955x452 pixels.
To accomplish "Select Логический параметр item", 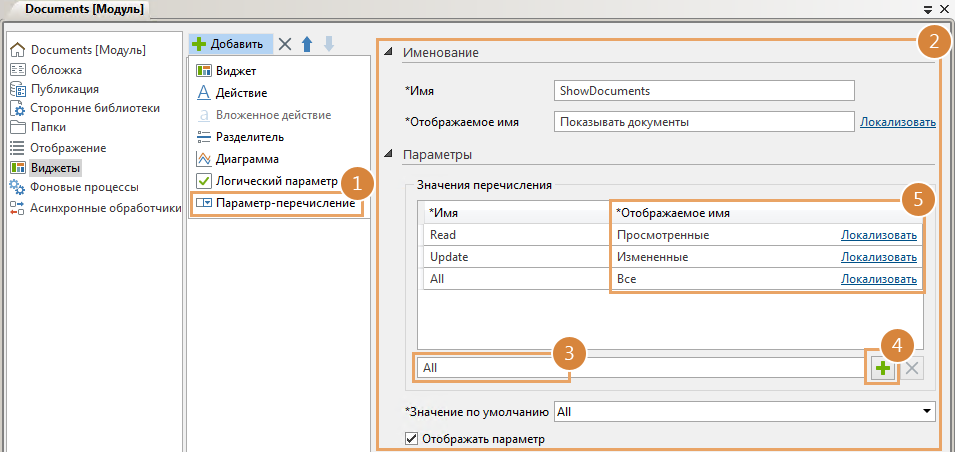I will [x=277, y=181].
